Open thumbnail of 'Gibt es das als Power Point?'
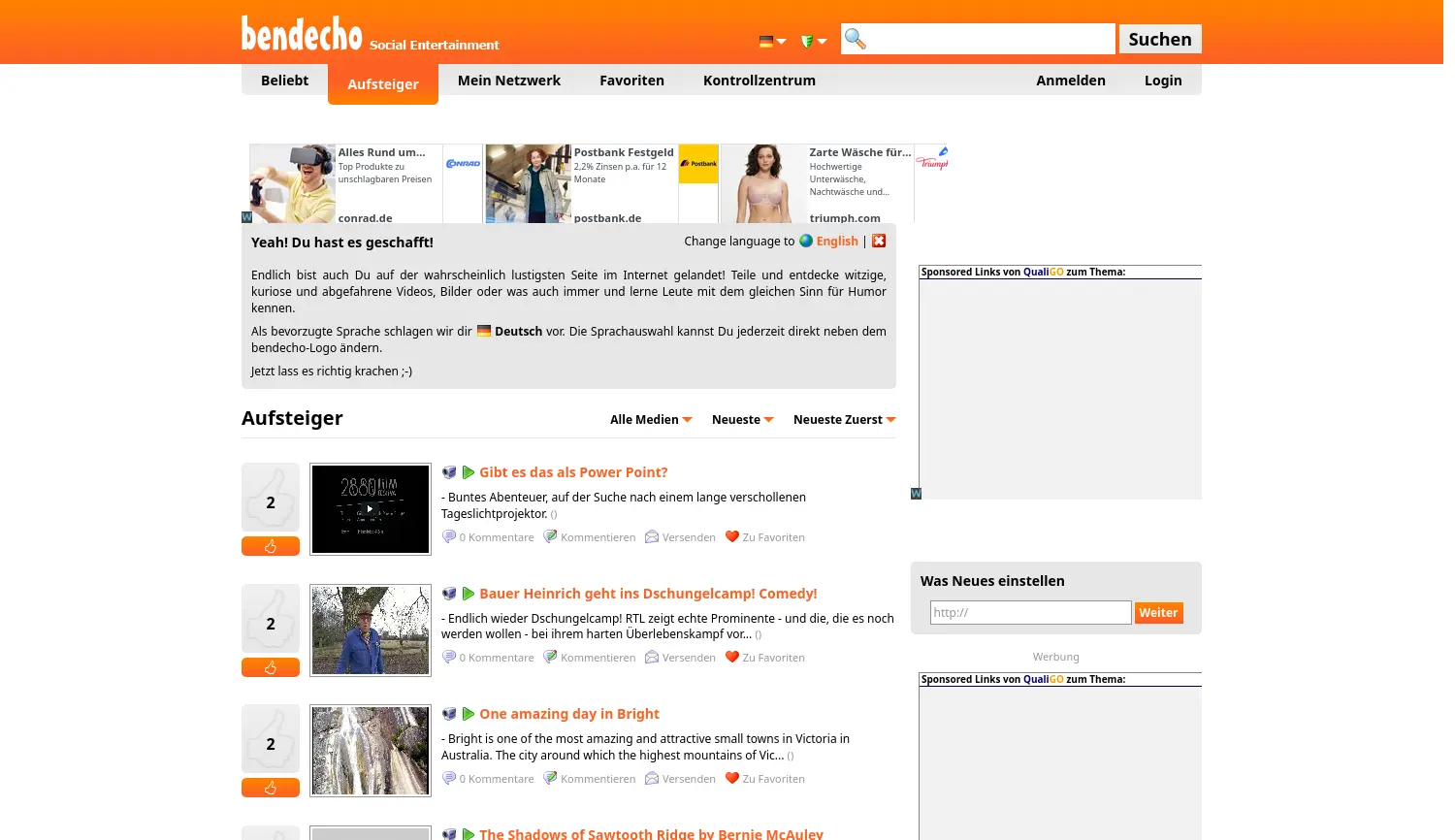The width and height of the screenshot is (1455, 840). pos(371,509)
